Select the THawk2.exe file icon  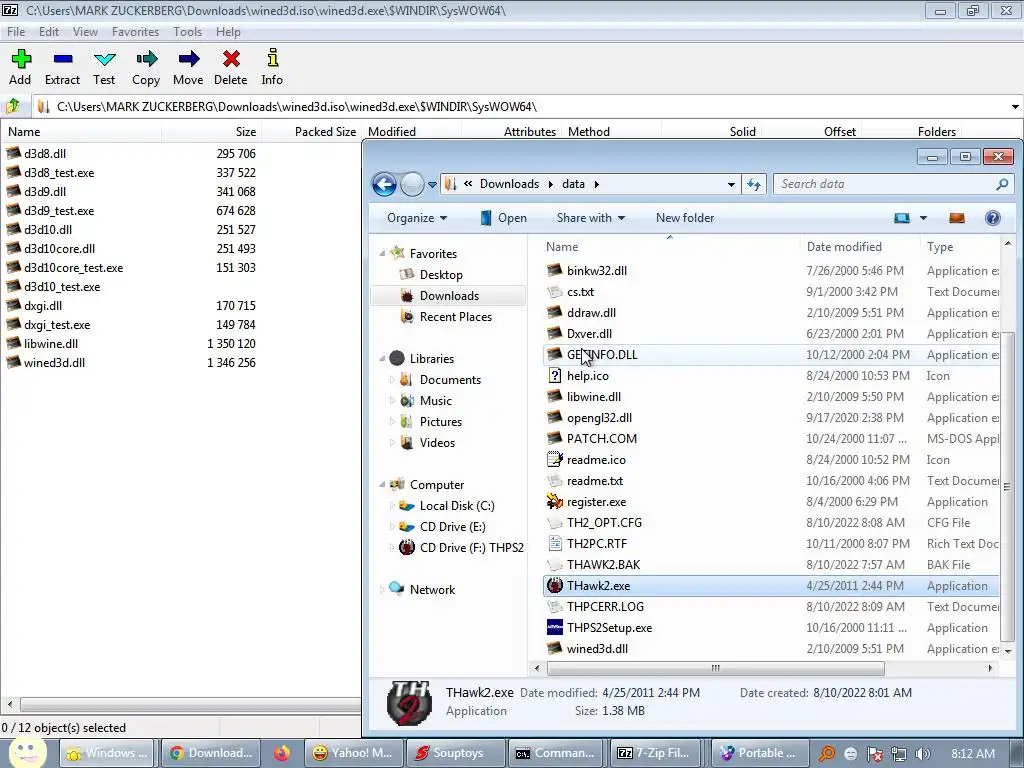click(x=554, y=586)
